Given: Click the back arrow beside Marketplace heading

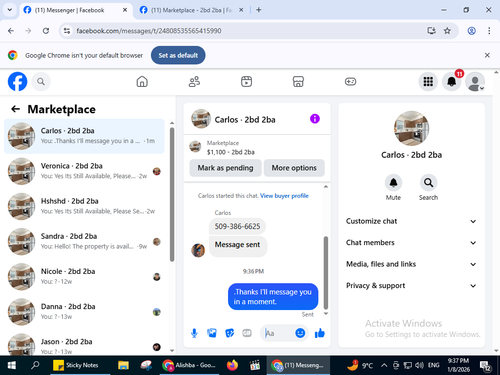Looking at the screenshot, I should point(15,109).
